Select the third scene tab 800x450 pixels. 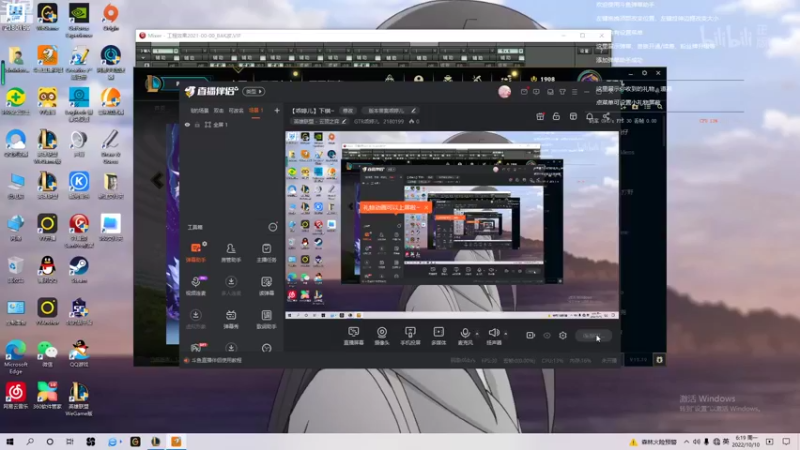click(236, 111)
